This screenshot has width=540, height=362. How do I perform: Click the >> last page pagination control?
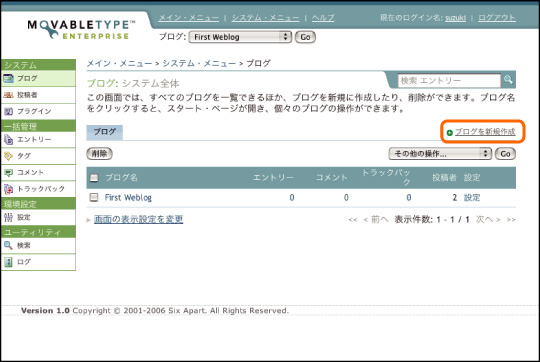point(511,220)
